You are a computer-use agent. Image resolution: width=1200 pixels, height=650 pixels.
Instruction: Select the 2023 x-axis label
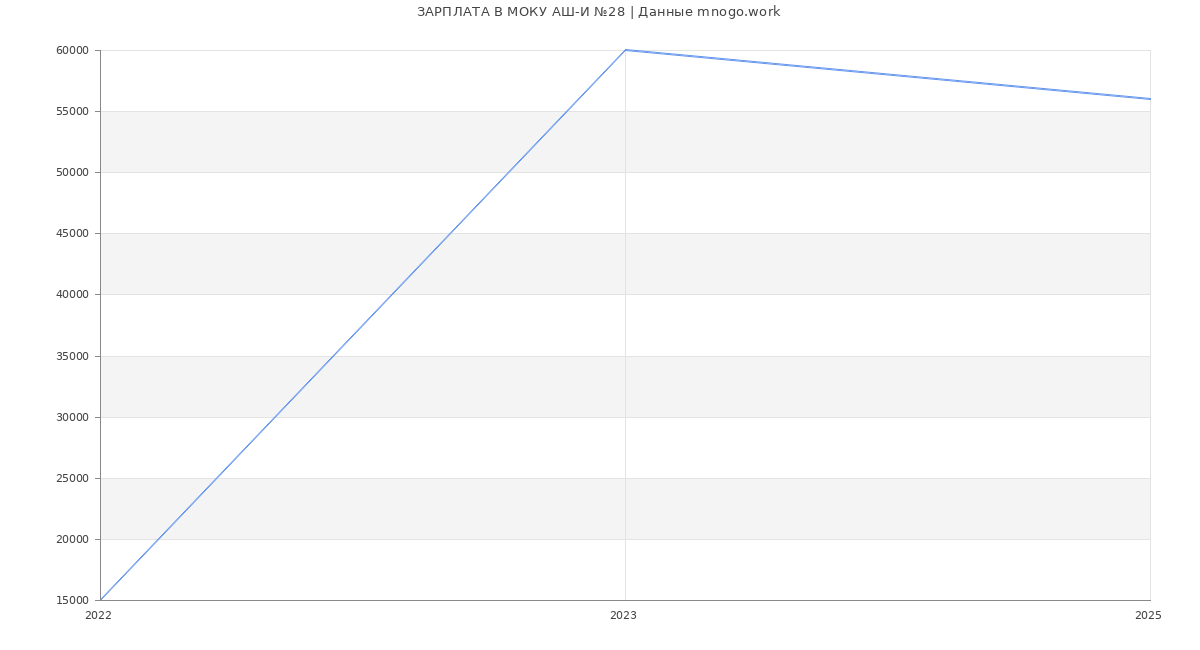623,615
